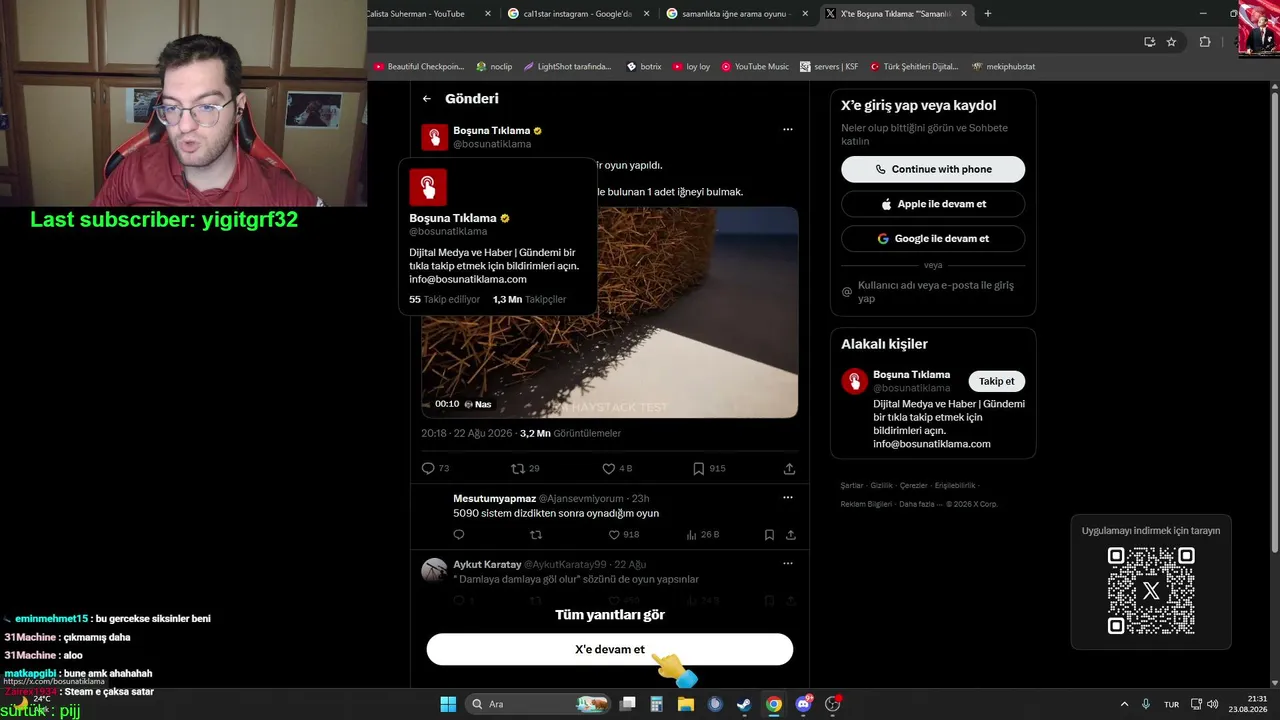Follow Boşuna Tıklama via Takip et

pos(996,381)
